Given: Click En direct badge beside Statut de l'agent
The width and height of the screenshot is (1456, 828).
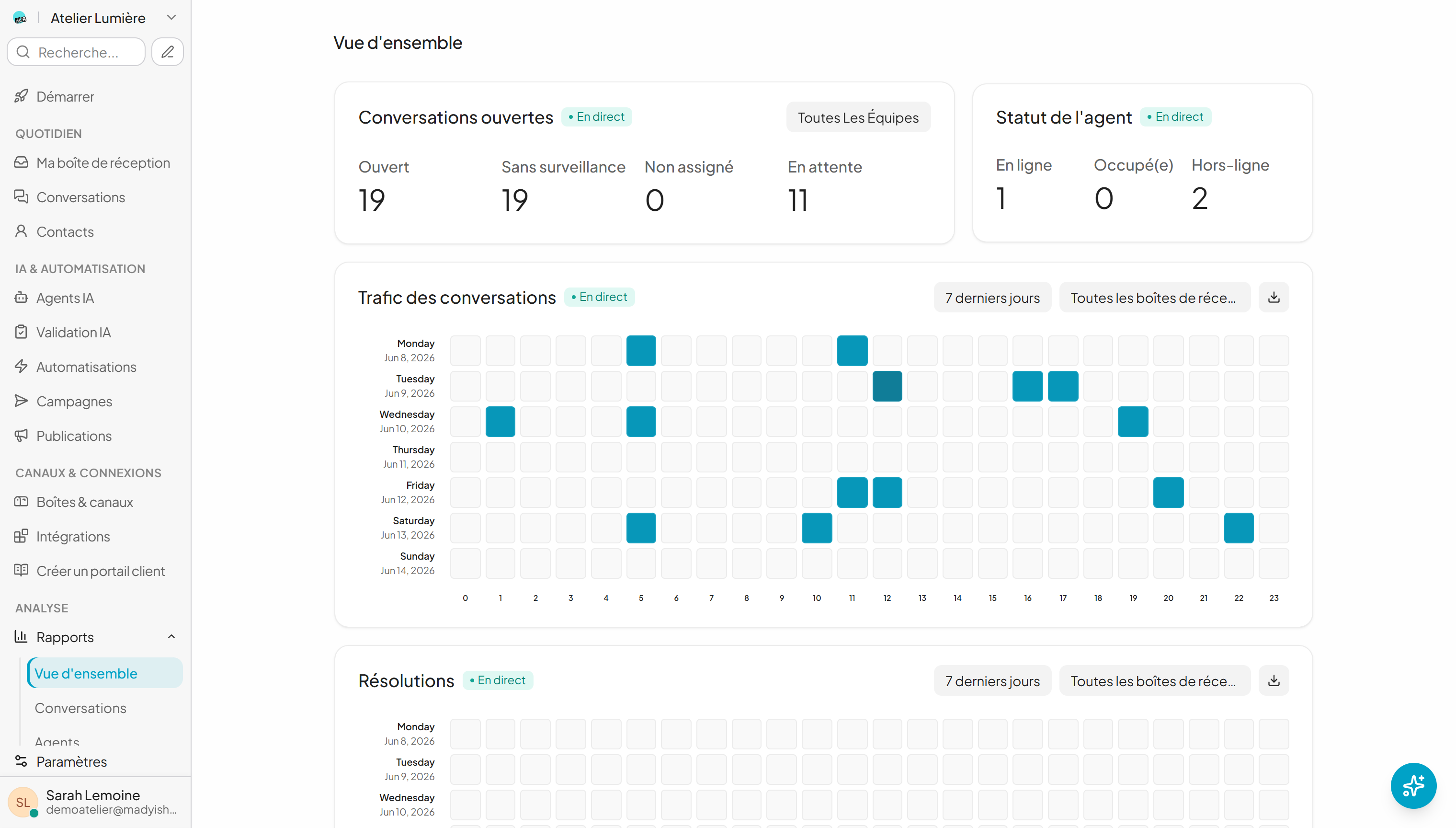Looking at the screenshot, I should [x=1175, y=116].
